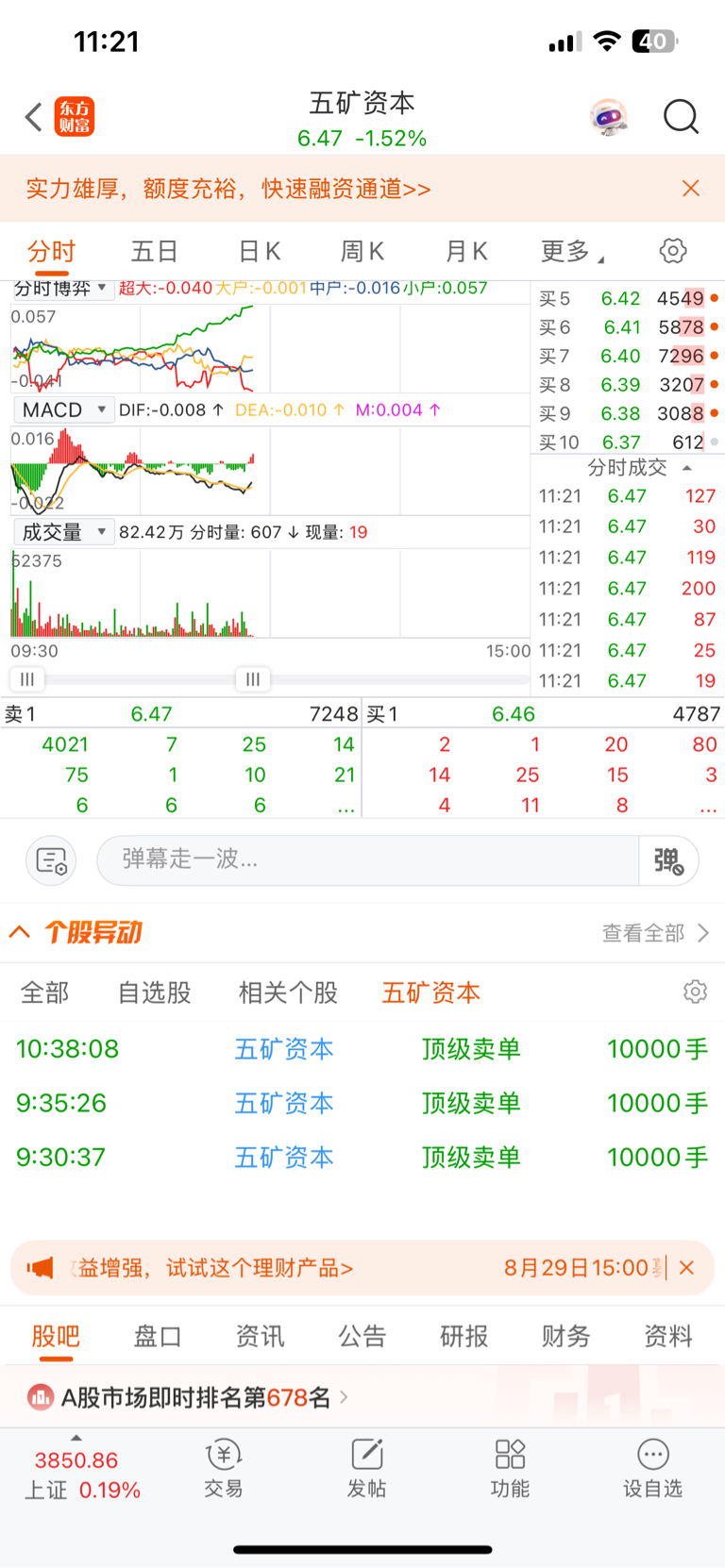The width and height of the screenshot is (725, 1568).
Task: Switch to the 日K chart tab
Action: 260,251
